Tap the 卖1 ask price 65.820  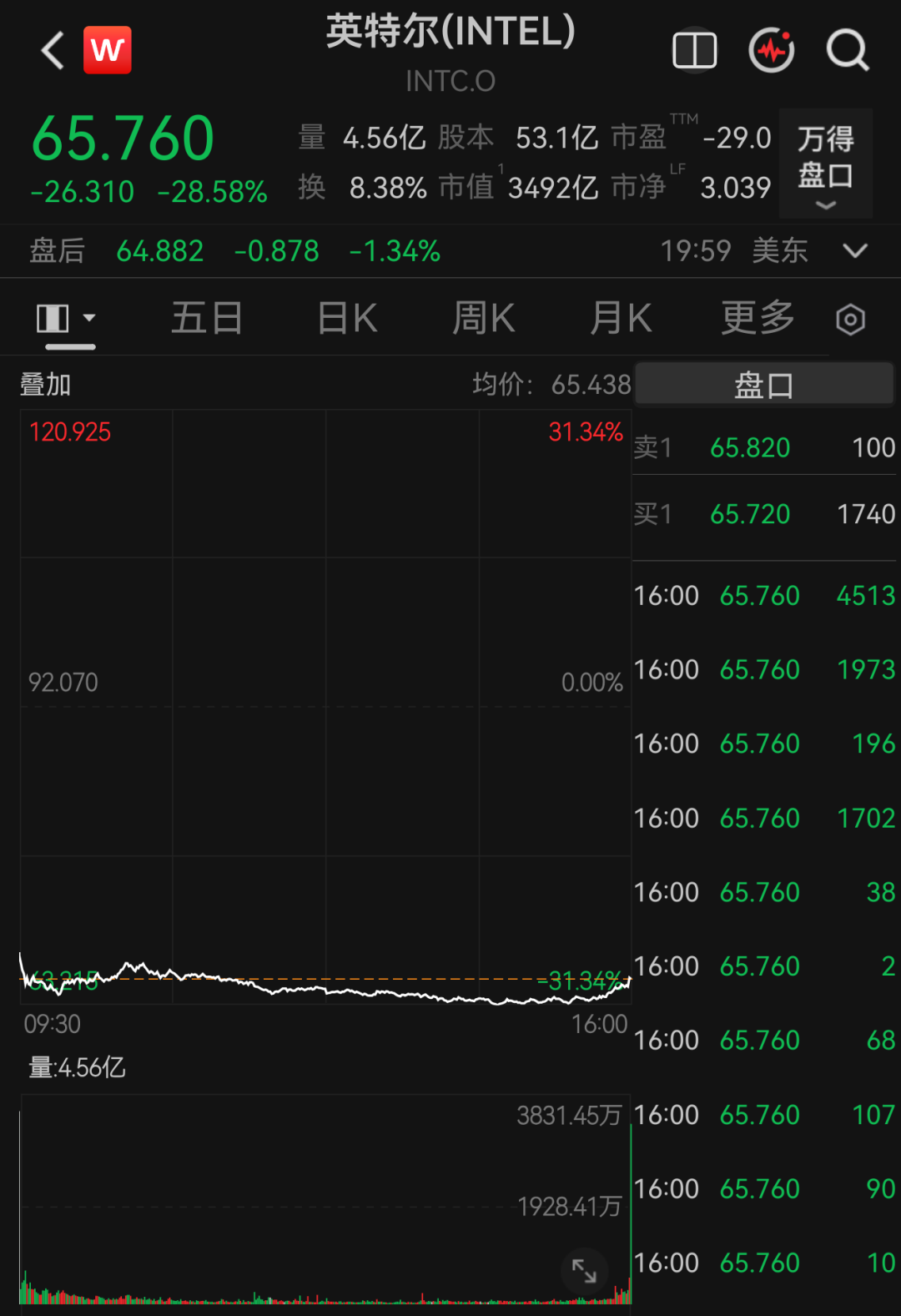tap(750, 447)
